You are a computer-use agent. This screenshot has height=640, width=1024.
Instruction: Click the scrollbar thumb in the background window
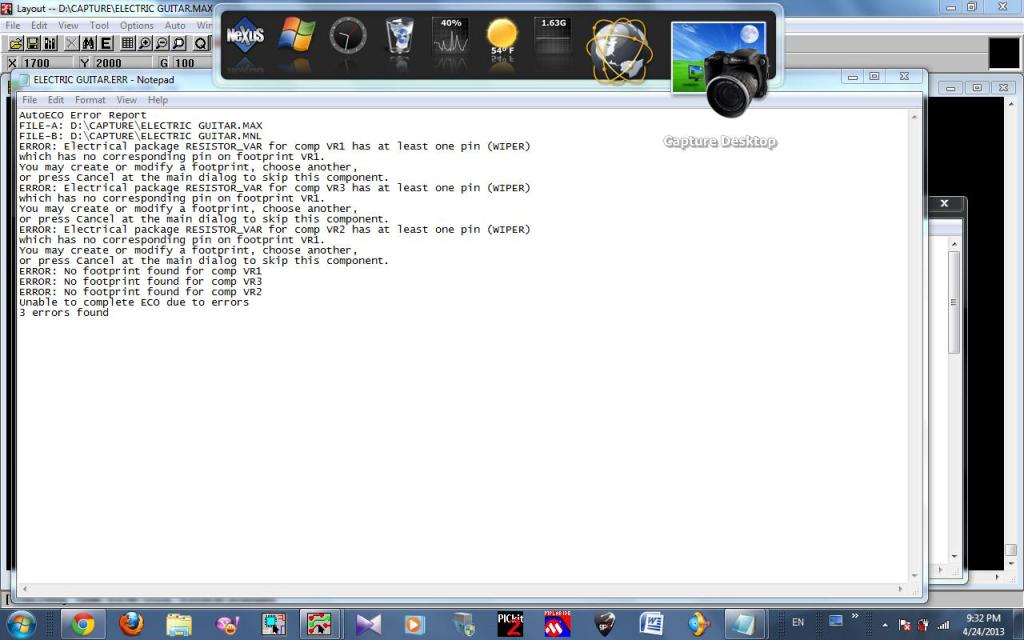[x=953, y=302]
